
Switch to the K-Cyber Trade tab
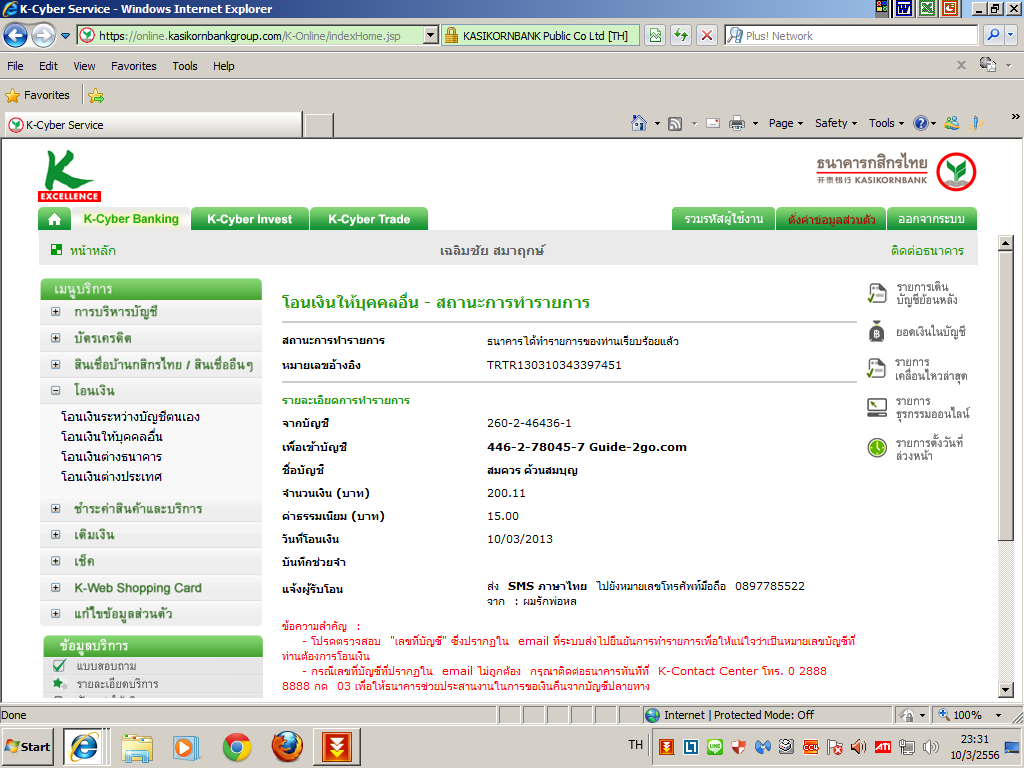click(x=369, y=219)
